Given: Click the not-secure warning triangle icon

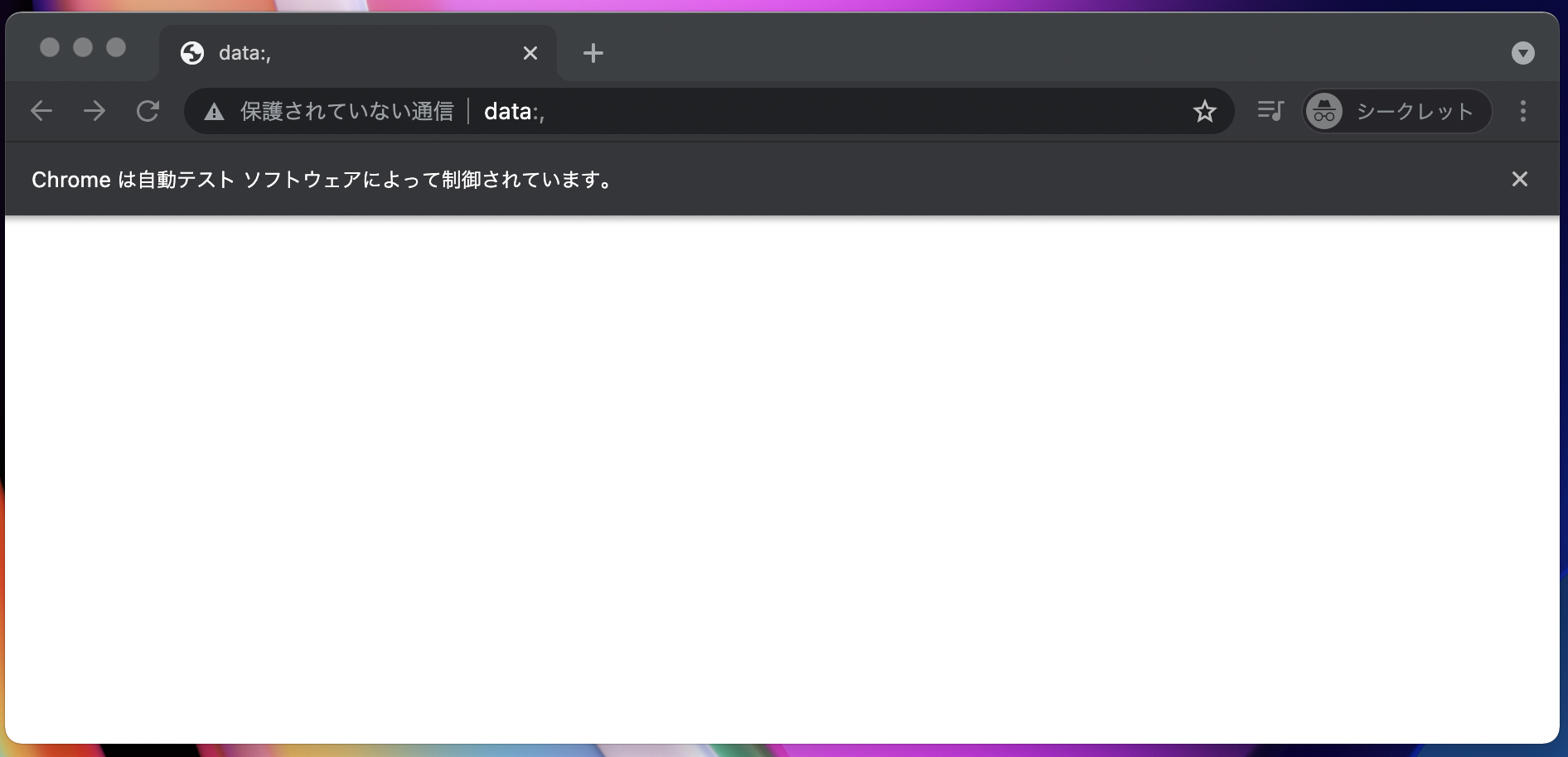Looking at the screenshot, I should coord(215,112).
